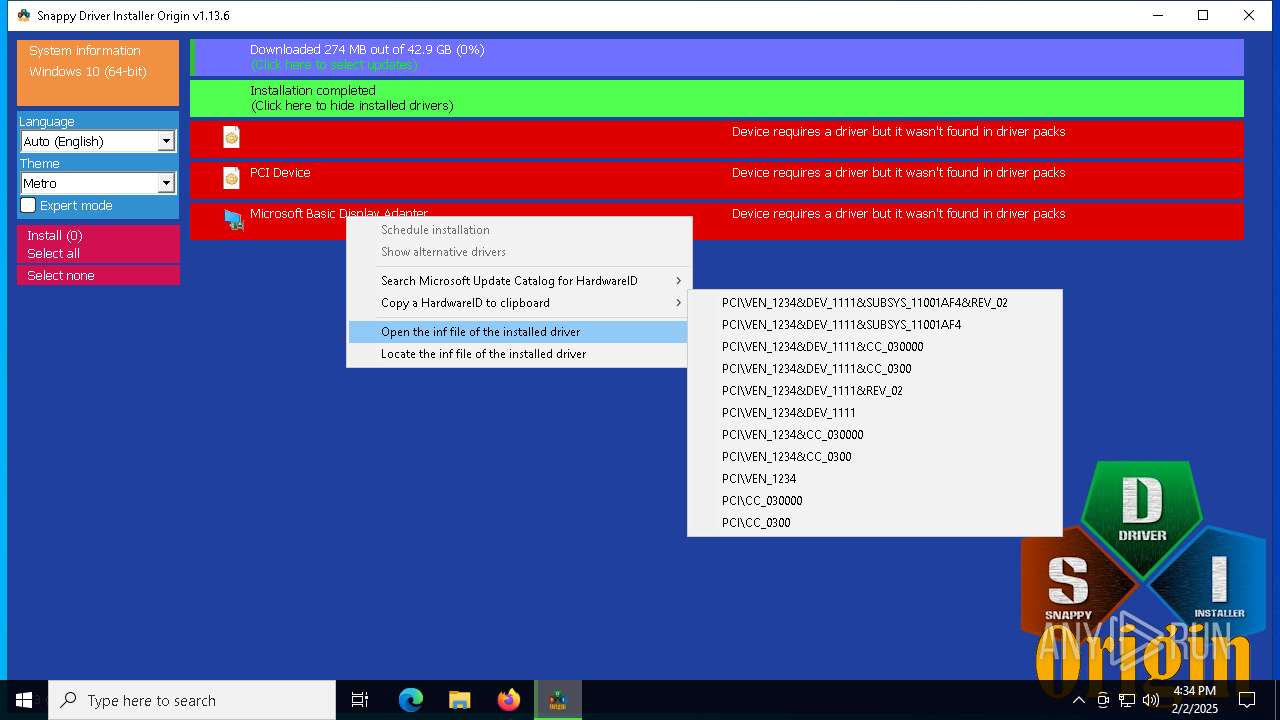This screenshot has width=1280, height=720.
Task: Click the network icon in the tray
Action: pyautogui.click(x=1127, y=700)
